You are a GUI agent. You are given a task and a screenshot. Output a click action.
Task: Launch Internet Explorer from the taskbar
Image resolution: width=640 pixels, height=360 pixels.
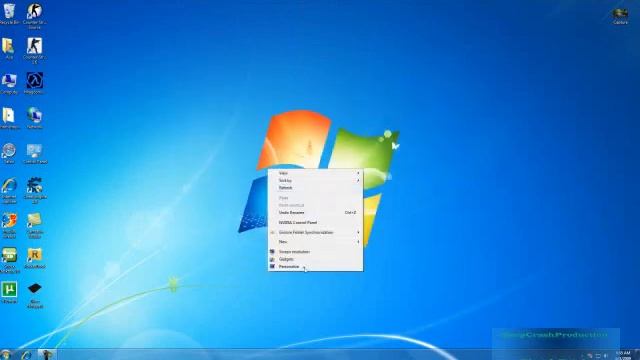pos(27,355)
